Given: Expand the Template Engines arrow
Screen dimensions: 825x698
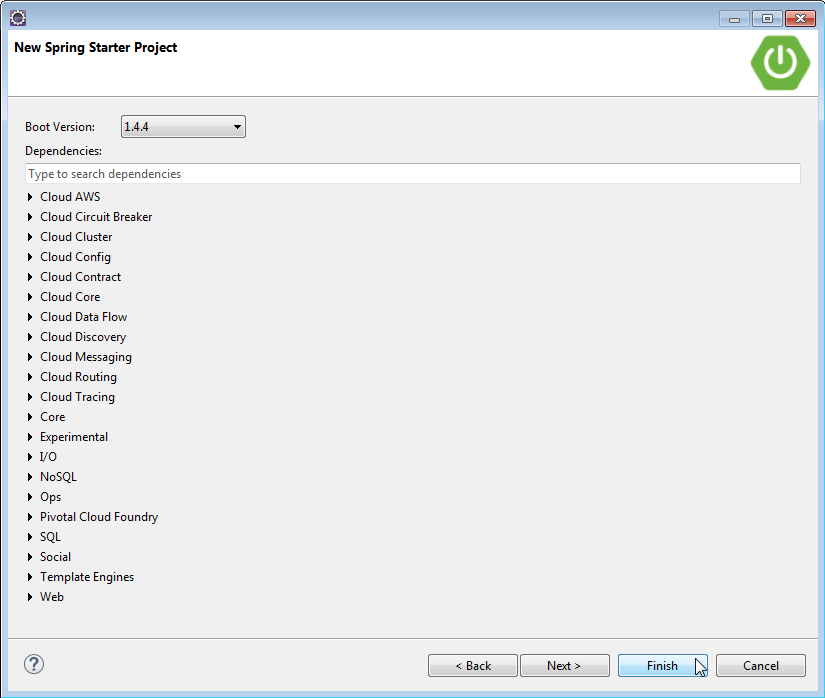Looking at the screenshot, I should coord(30,576).
